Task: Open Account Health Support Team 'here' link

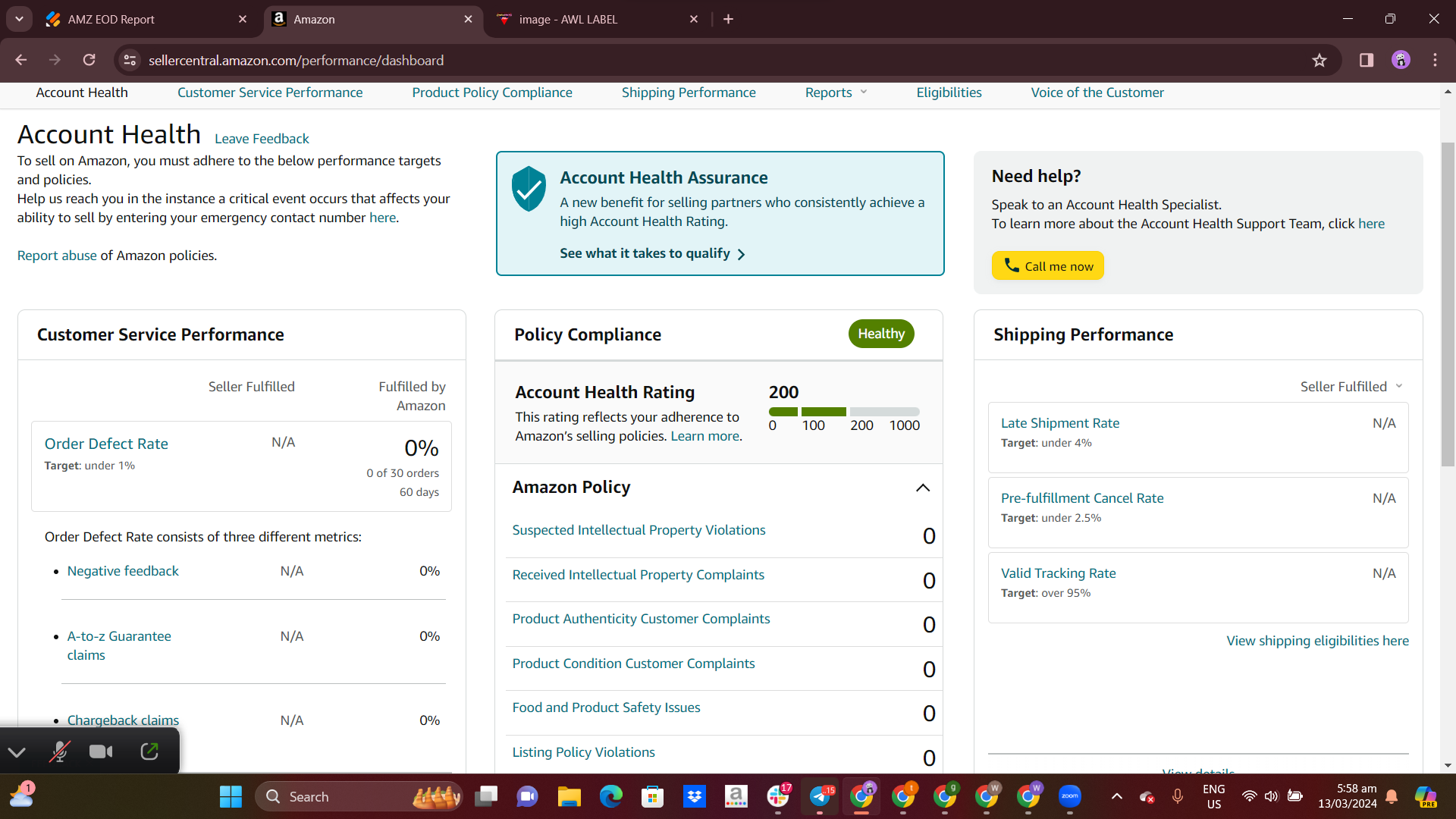Action: click(x=1371, y=224)
